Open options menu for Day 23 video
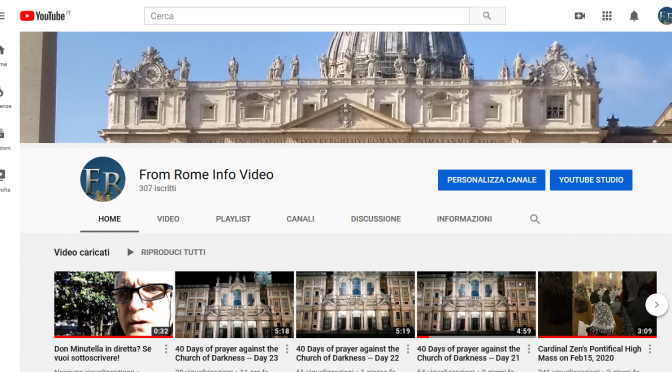 tap(287, 349)
